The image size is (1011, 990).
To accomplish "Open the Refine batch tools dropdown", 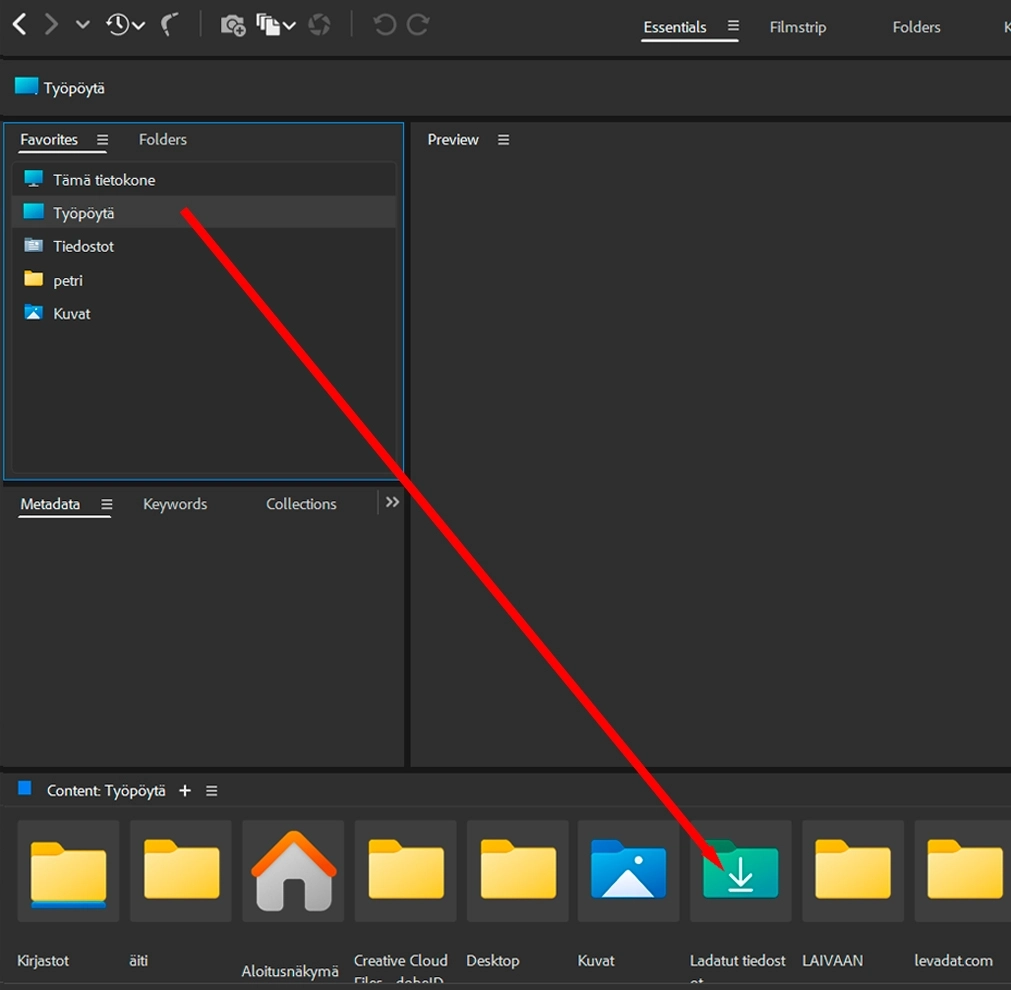I will pos(276,26).
